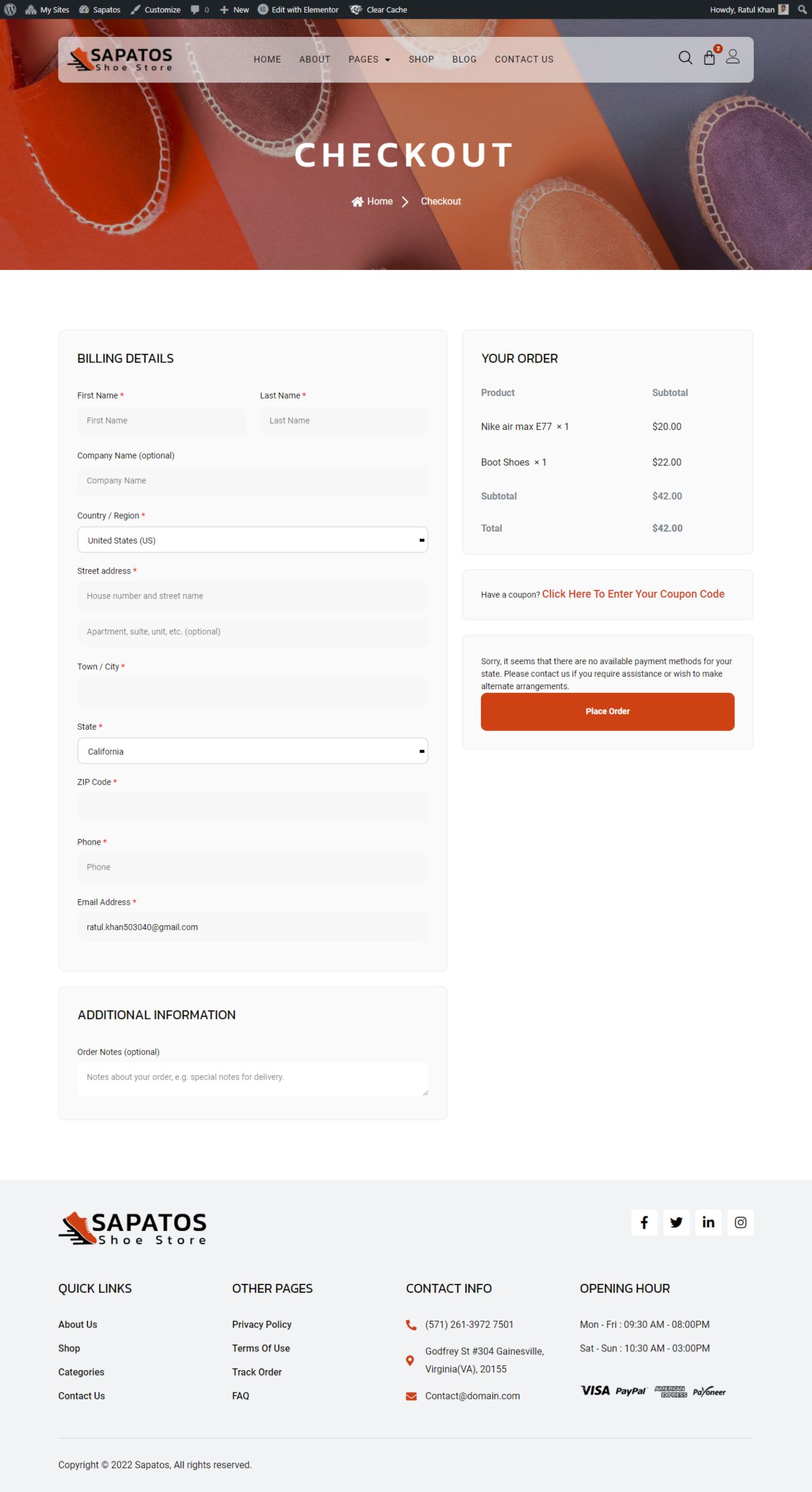The width and height of the screenshot is (812, 1492).
Task: Open the Twitter social icon
Action: tap(676, 1222)
